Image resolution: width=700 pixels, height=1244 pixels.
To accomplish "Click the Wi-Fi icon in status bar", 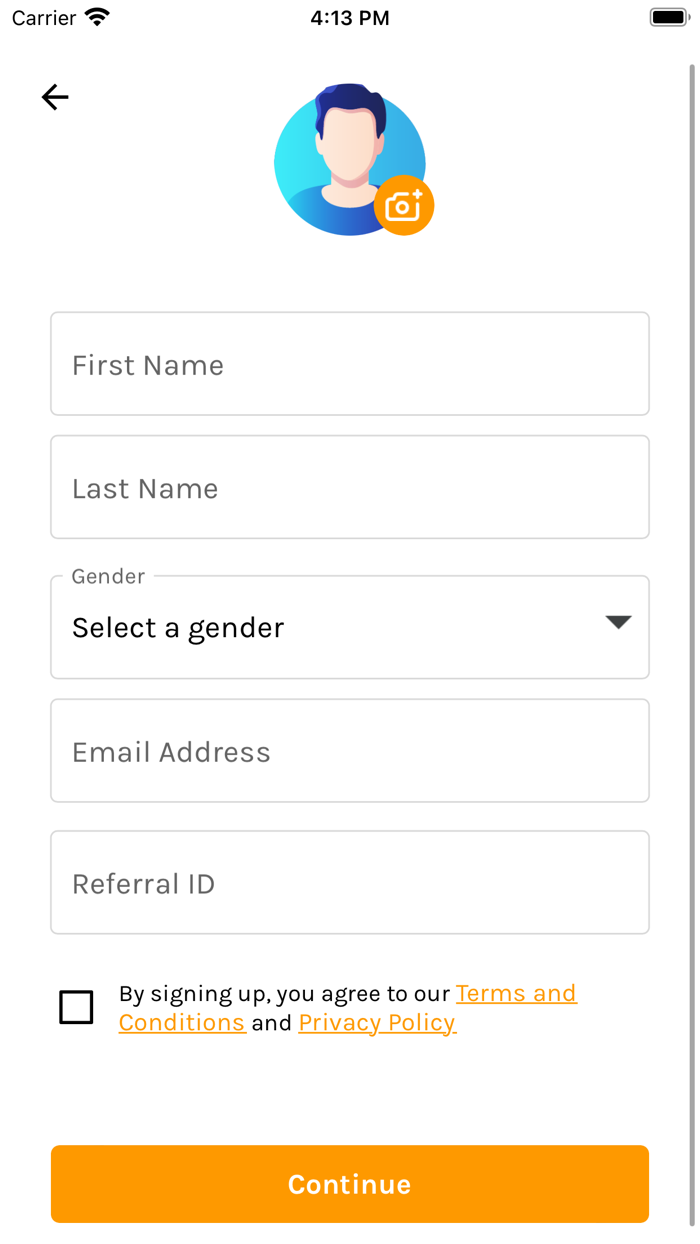I will (97, 16).
